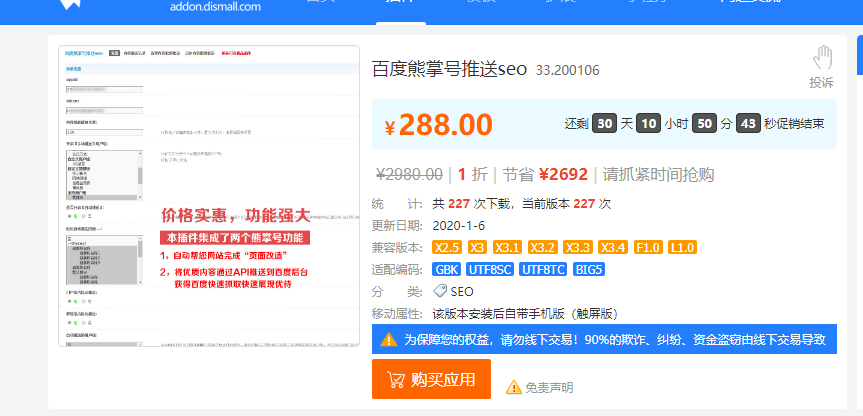The height and width of the screenshot is (416, 863).
Task: Click the version number 33.200106
Action: [567, 70]
